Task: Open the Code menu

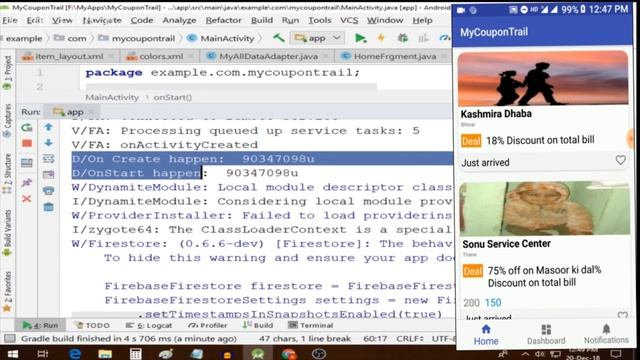Action: (142, 20)
